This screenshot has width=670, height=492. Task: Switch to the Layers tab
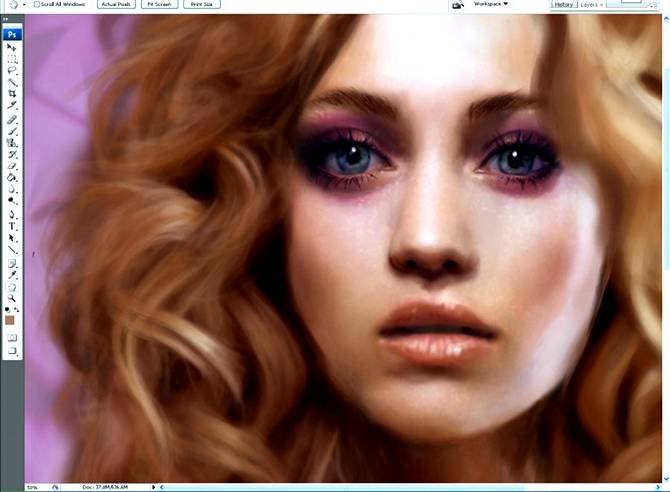pos(590,4)
